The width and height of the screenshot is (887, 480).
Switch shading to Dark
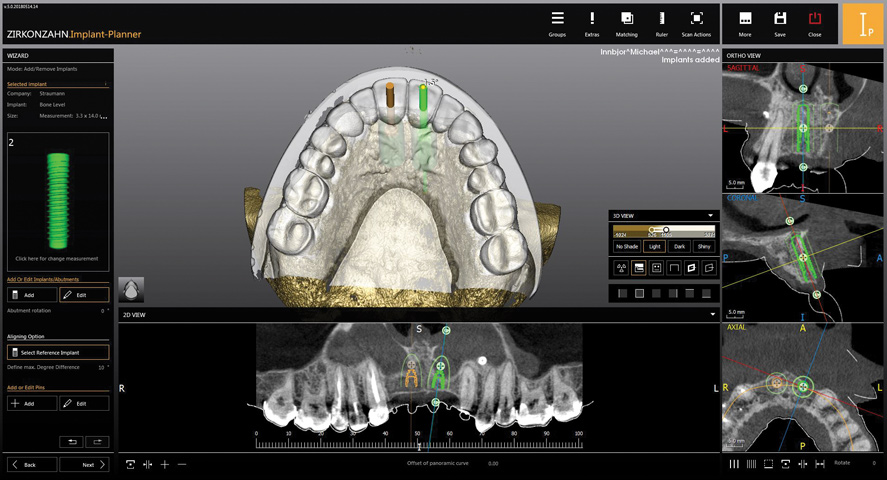tap(680, 246)
